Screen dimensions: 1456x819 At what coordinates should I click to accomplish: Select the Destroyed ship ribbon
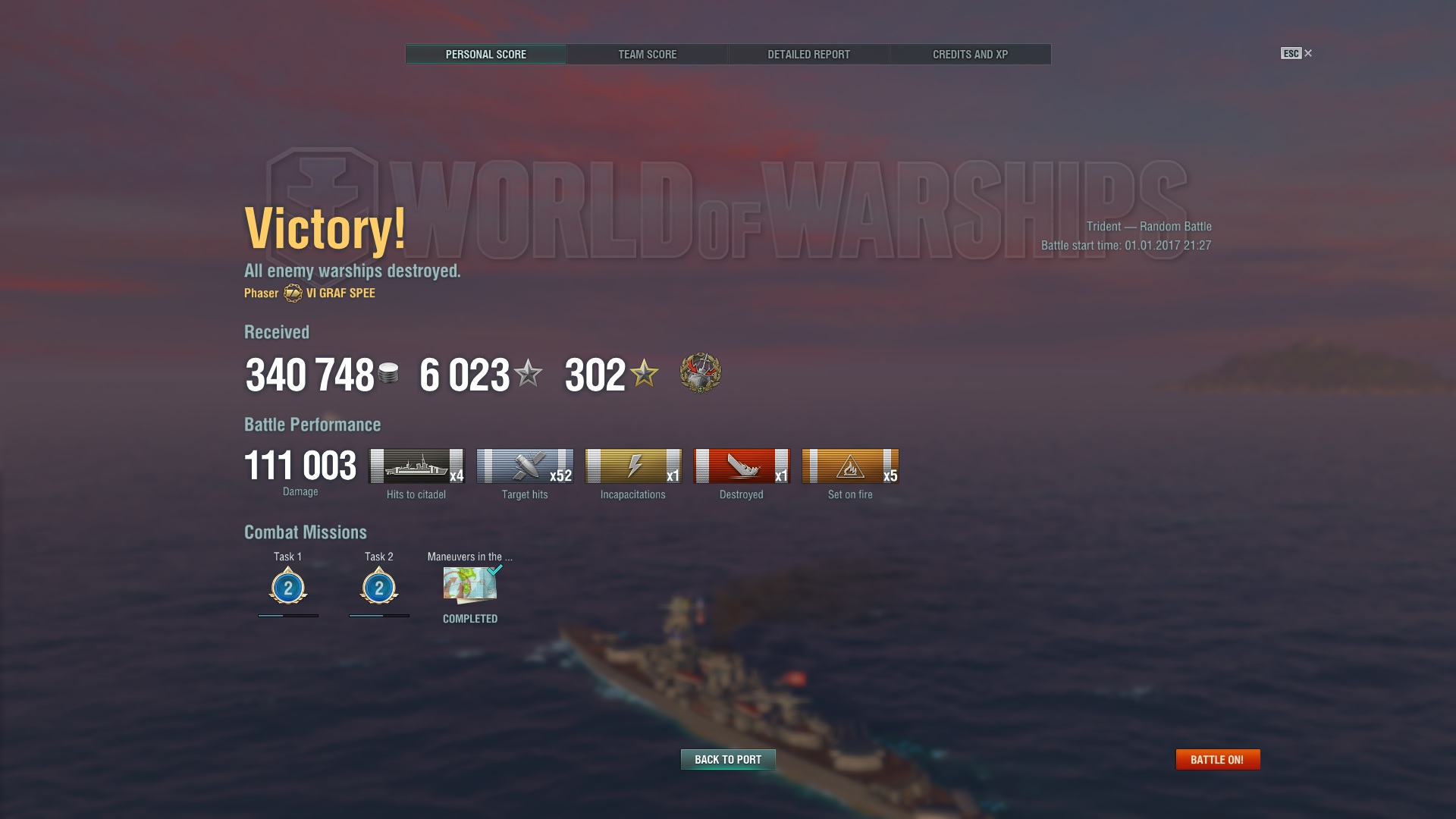(742, 466)
